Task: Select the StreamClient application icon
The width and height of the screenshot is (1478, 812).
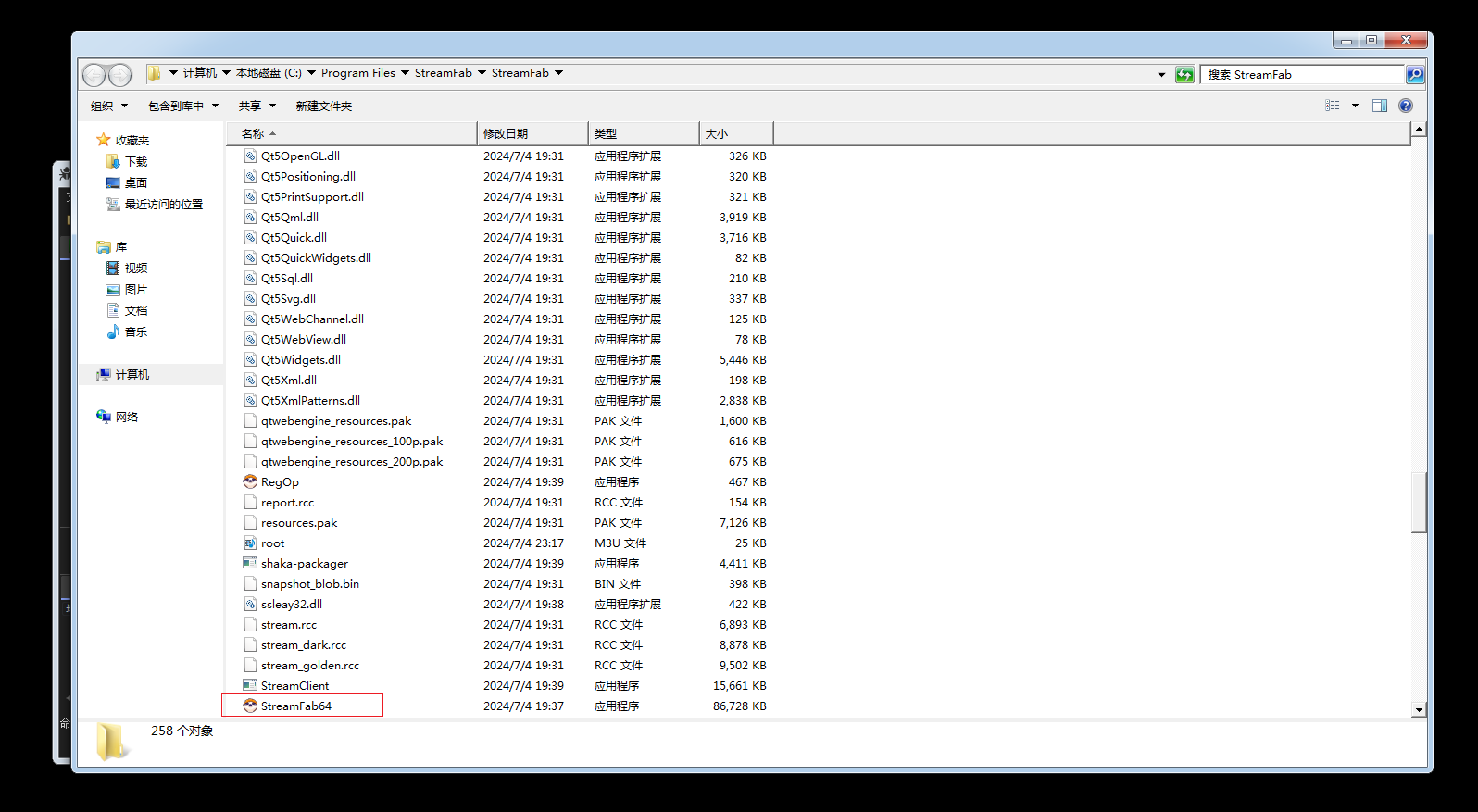Action: (250, 685)
